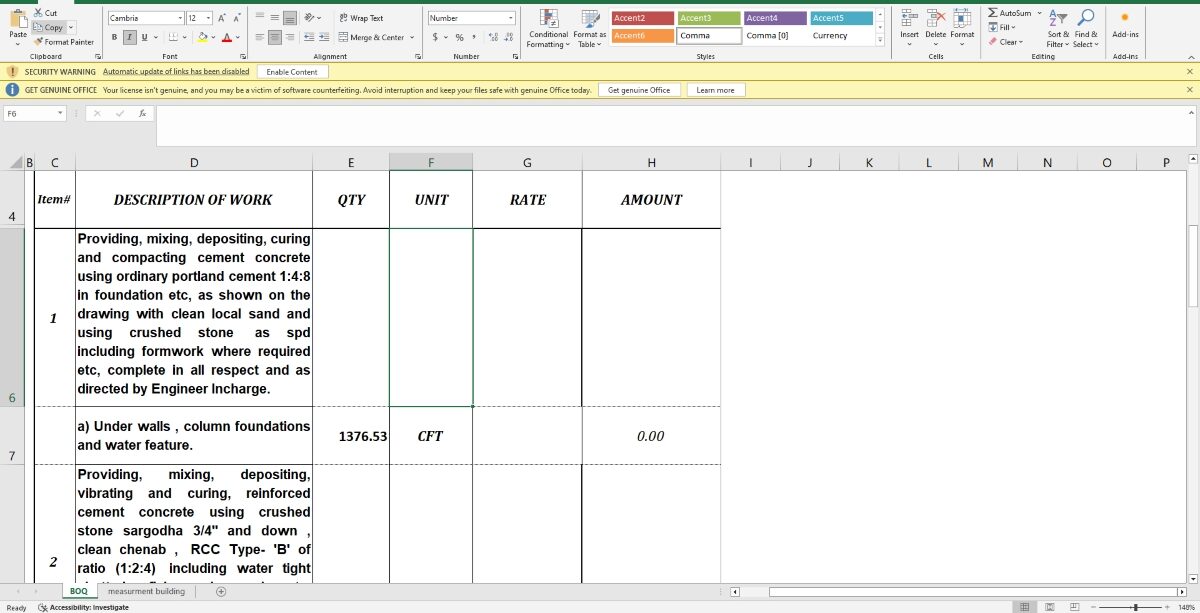
Task: Click the Cut scissors icon
Action: [x=38, y=13]
